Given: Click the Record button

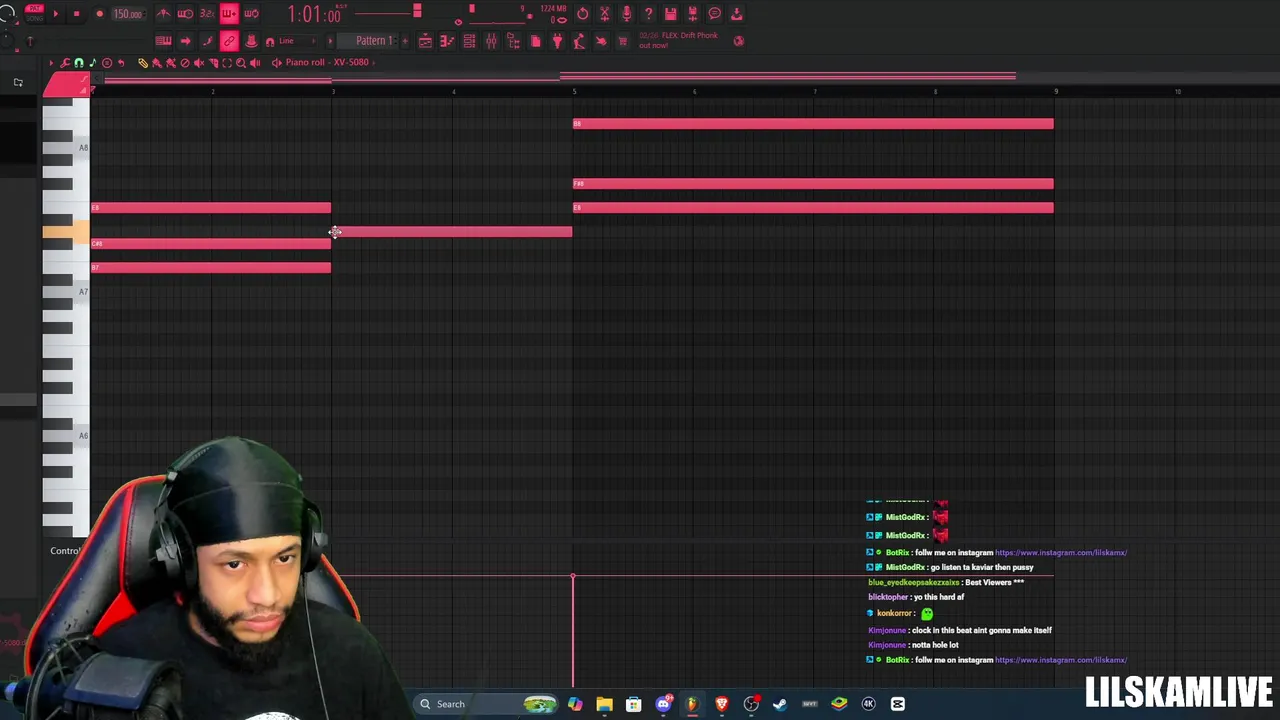Looking at the screenshot, I should (x=99, y=14).
